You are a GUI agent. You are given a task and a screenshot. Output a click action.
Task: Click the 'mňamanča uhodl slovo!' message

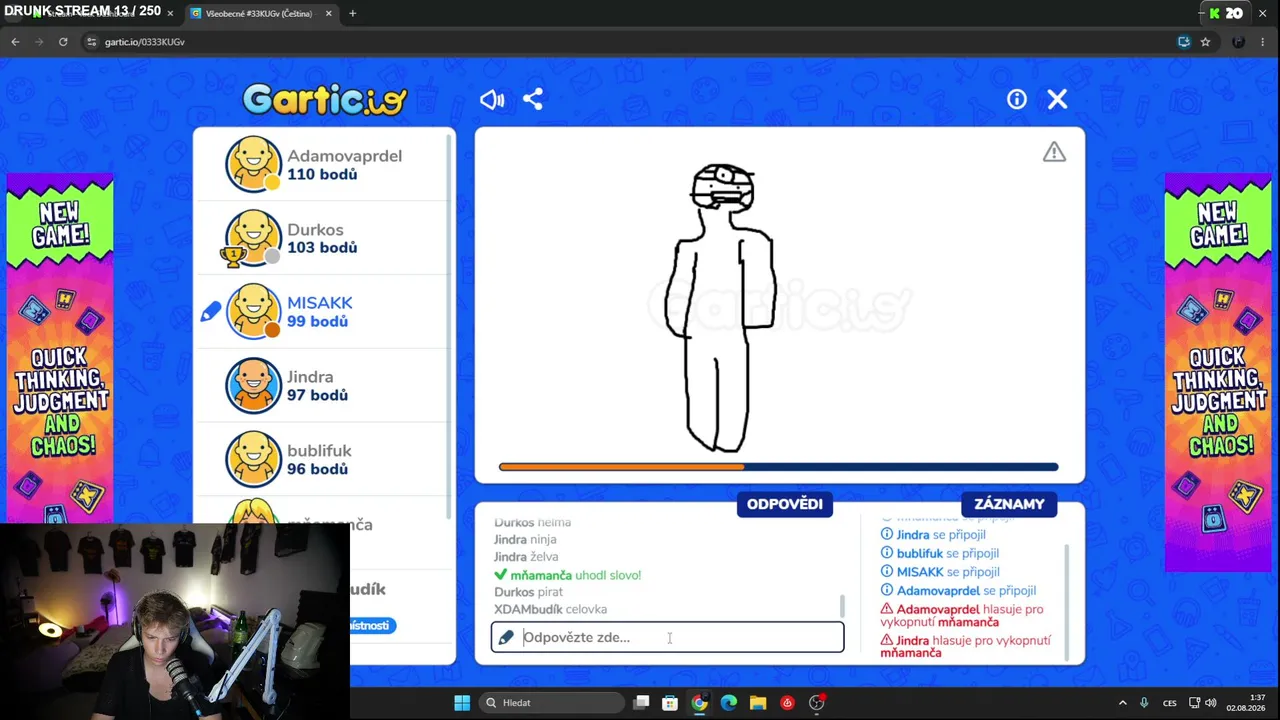(568, 575)
